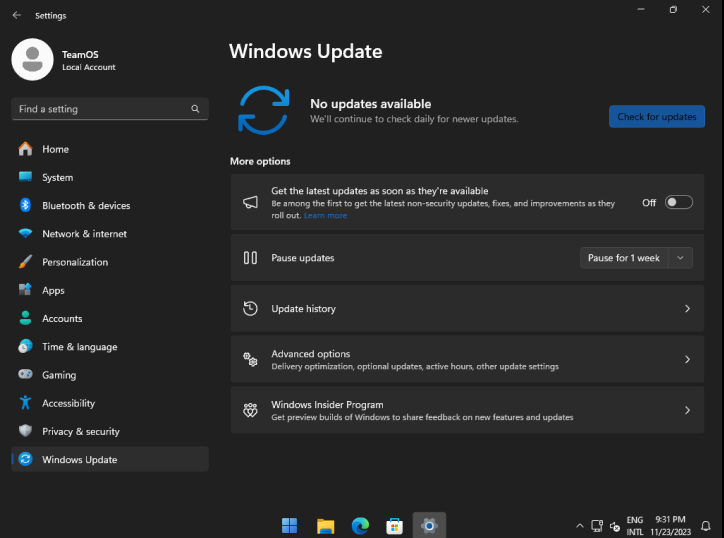The height and width of the screenshot is (538, 724).
Task: Open Network & internet settings
Action: [110, 233]
